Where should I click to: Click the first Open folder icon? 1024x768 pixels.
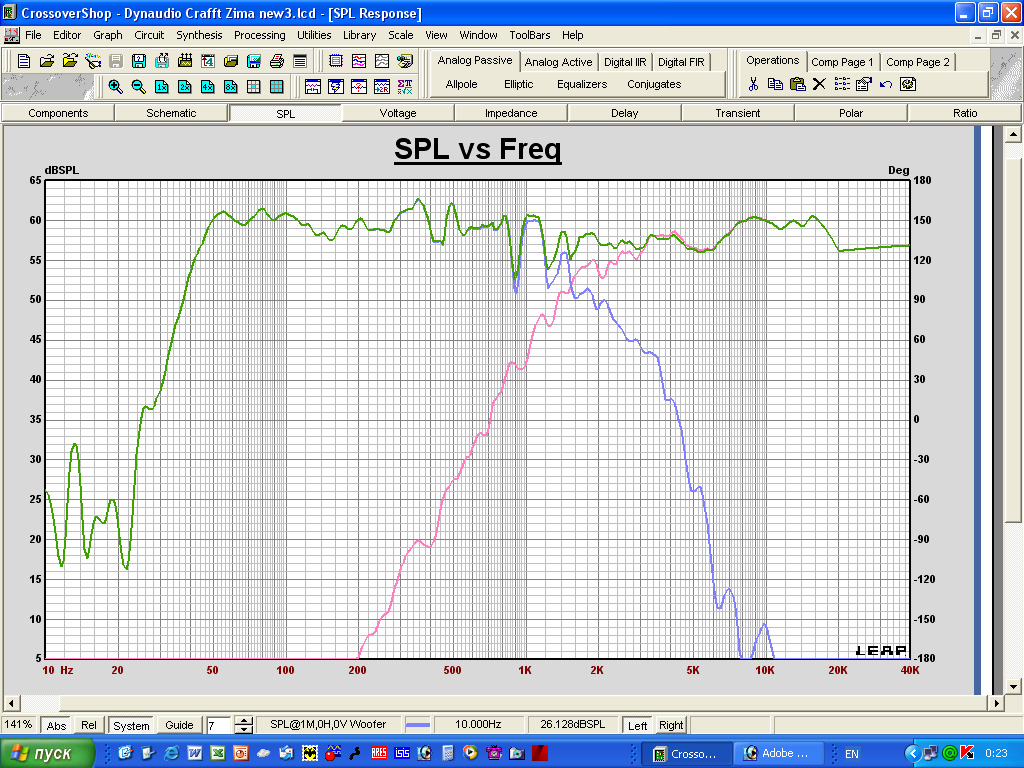47,61
